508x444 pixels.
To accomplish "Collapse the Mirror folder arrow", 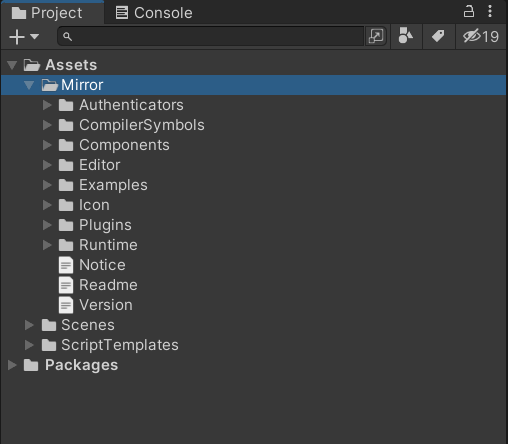I will pyautogui.click(x=29, y=85).
